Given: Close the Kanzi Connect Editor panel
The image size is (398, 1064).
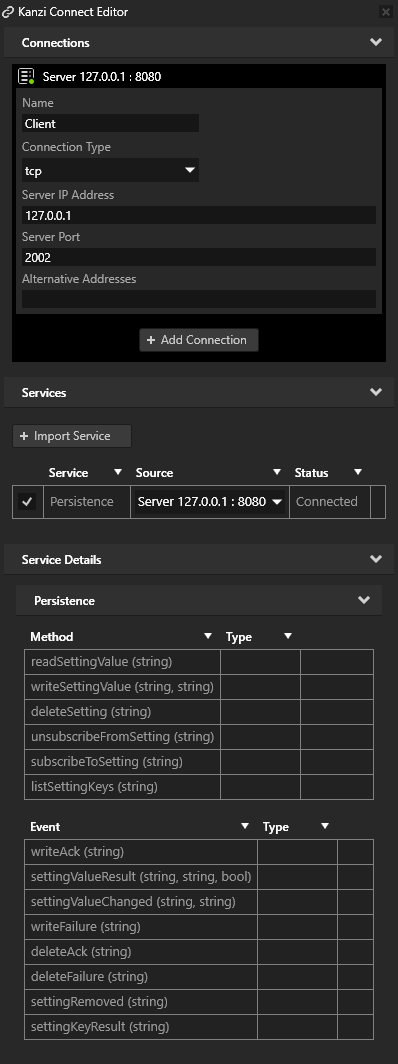Looking at the screenshot, I should pos(386,12).
